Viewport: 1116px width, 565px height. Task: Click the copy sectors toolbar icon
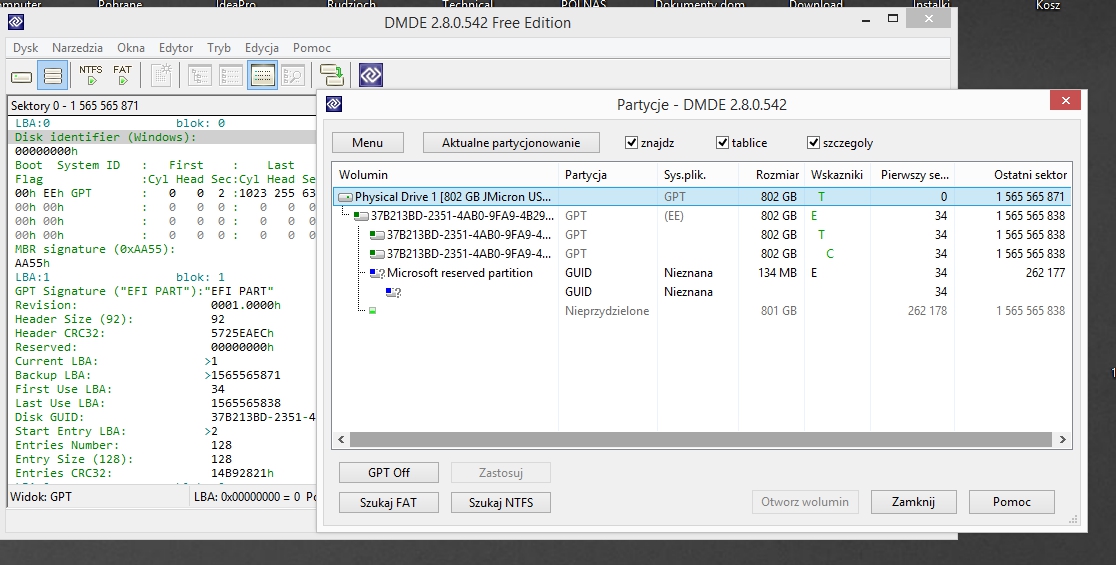click(332, 75)
